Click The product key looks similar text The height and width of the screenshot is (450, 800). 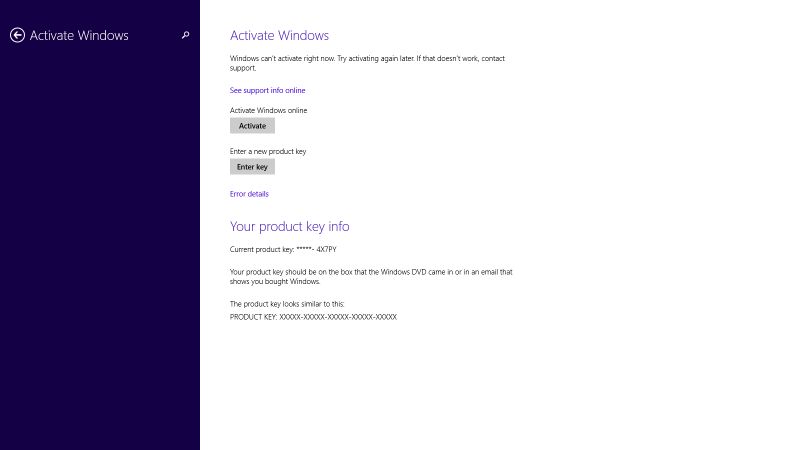click(x=287, y=304)
